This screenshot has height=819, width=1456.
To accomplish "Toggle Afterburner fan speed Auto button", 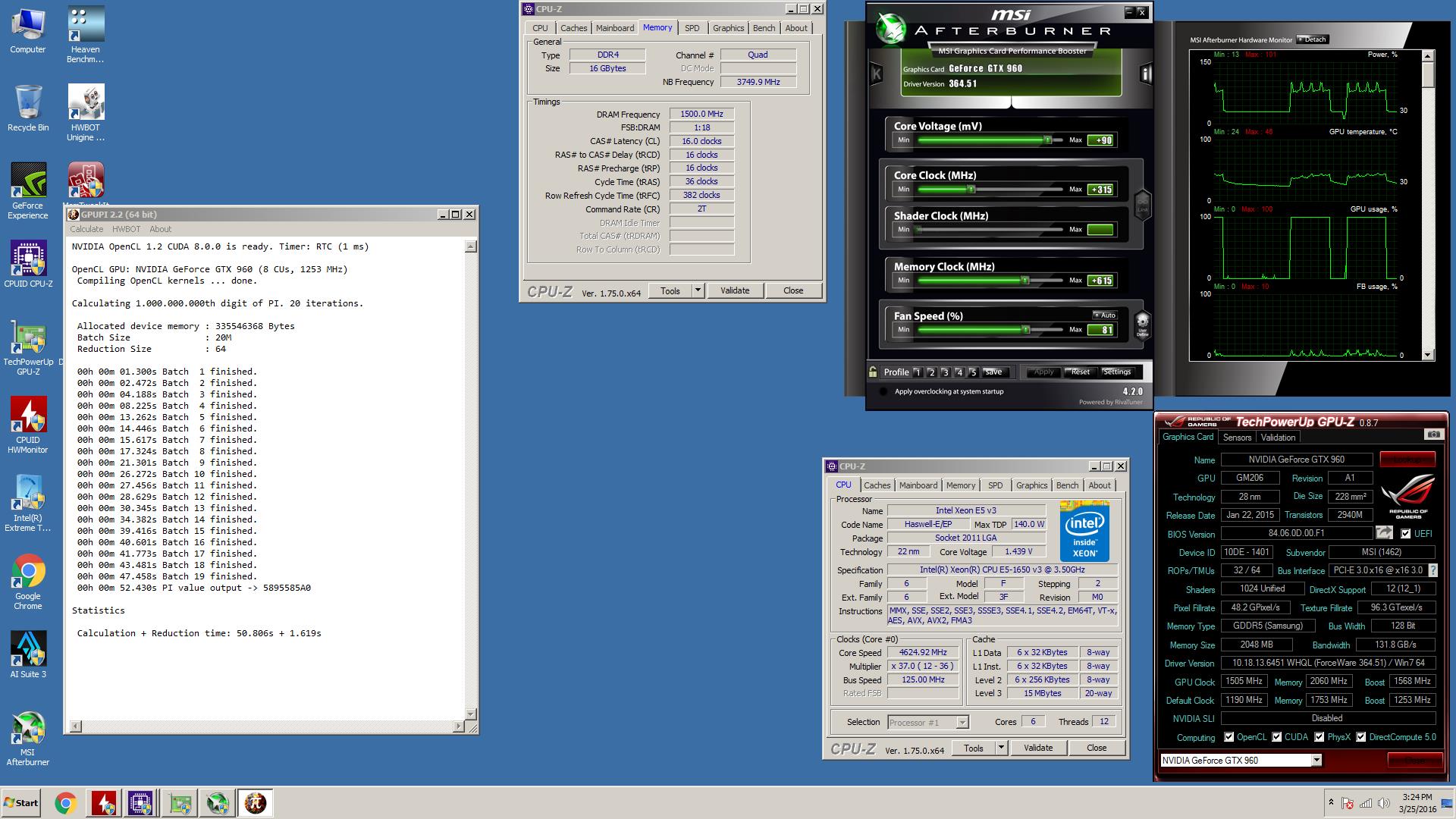I will [1104, 315].
